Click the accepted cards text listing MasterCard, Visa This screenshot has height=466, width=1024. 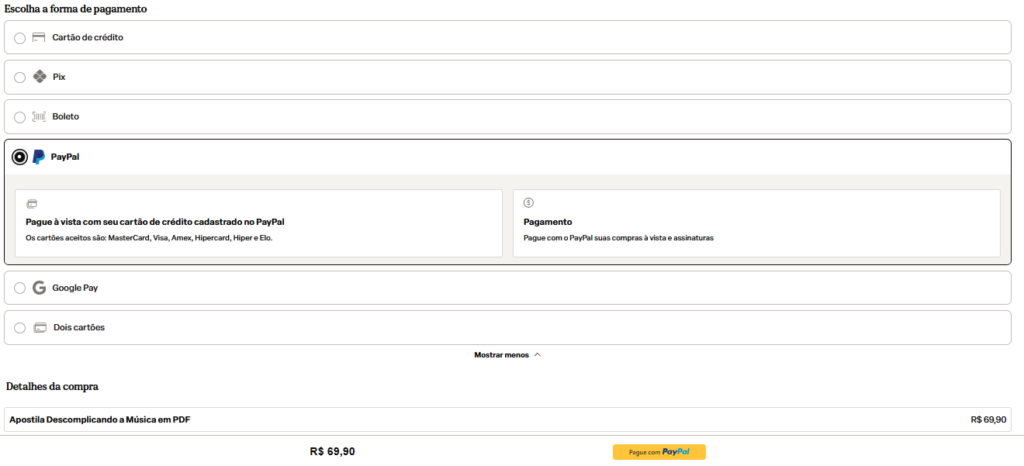pyautogui.click(x=149, y=238)
